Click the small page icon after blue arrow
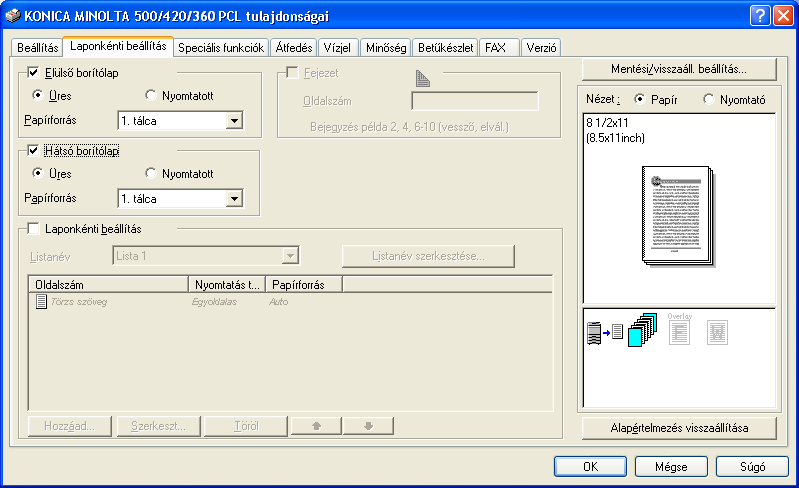The height and width of the screenshot is (488, 799). click(x=618, y=332)
